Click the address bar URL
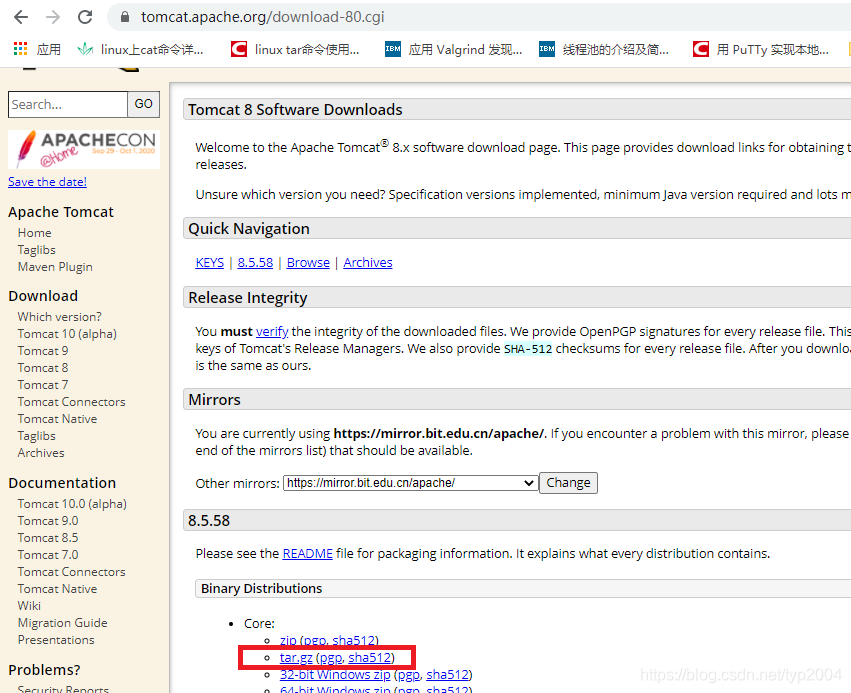This screenshot has width=851, height=693. pyautogui.click(x=263, y=17)
